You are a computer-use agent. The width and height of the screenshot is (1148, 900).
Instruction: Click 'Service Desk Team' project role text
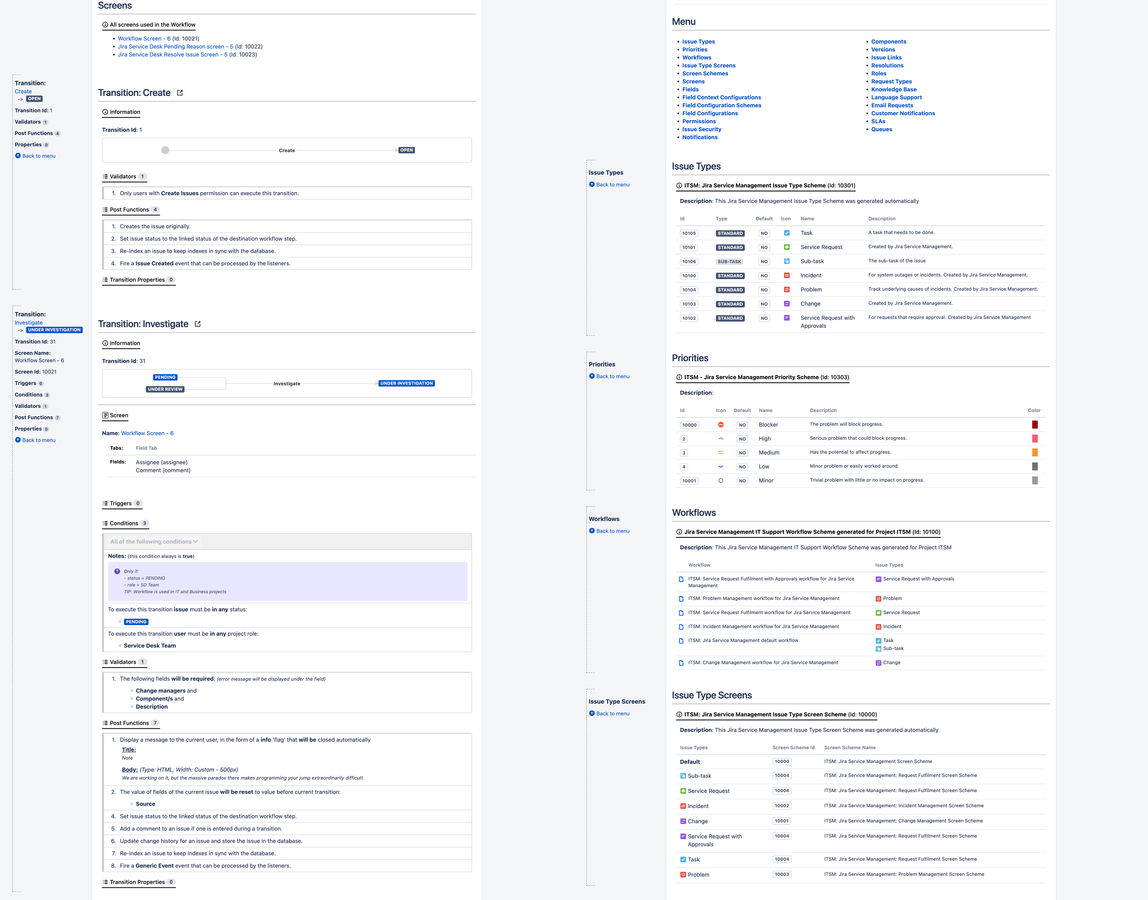click(x=150, y=646)
